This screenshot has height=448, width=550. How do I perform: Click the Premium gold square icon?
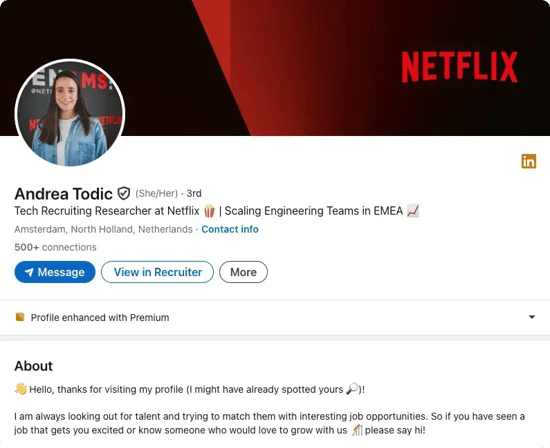(x=20, y=317)
